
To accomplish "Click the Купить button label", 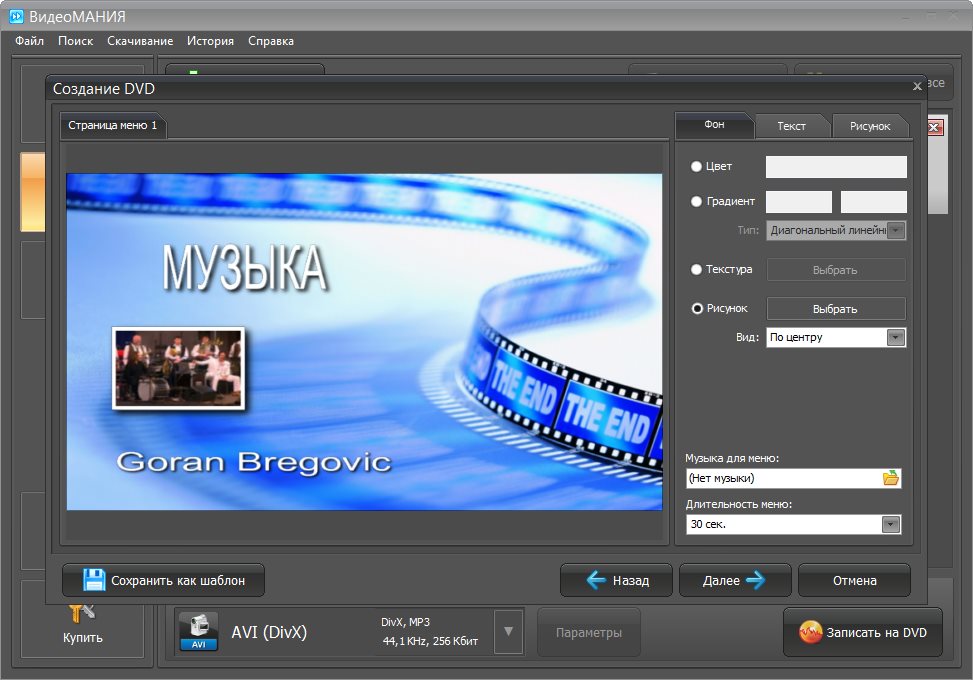I will [83, 638].
